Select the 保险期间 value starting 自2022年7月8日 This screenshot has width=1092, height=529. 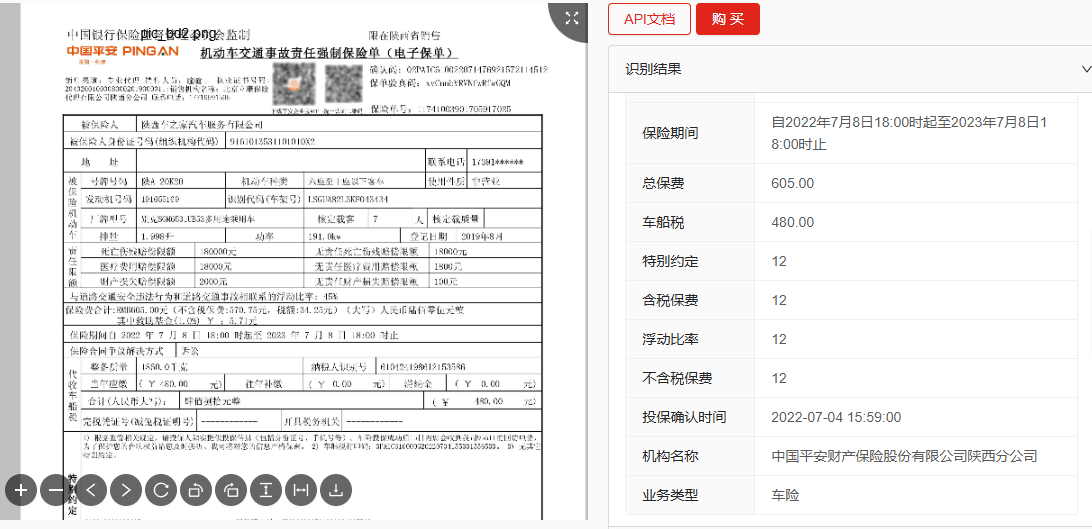(x=910, y=133)
